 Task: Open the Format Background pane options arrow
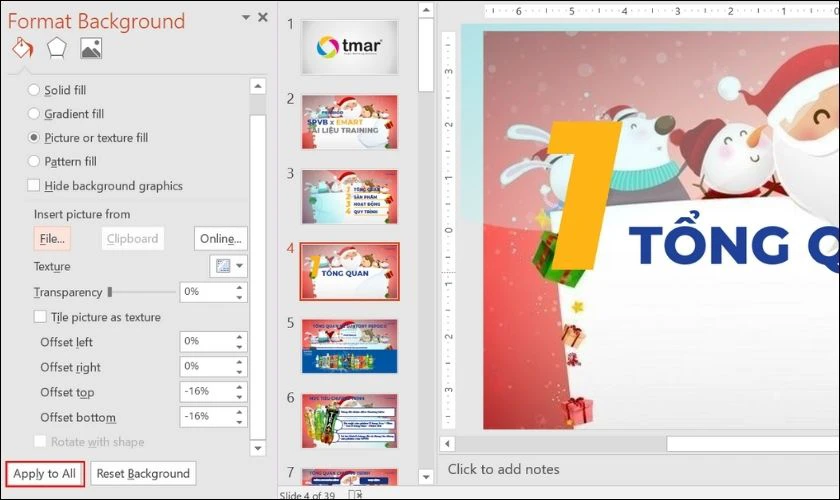point(246,18)
